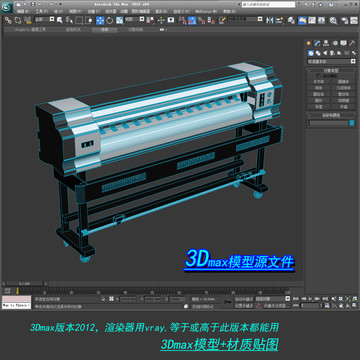This screenshot has height=360, width=360.
Task: Toggle the Angle Snap button
Action: click(192, 20)
